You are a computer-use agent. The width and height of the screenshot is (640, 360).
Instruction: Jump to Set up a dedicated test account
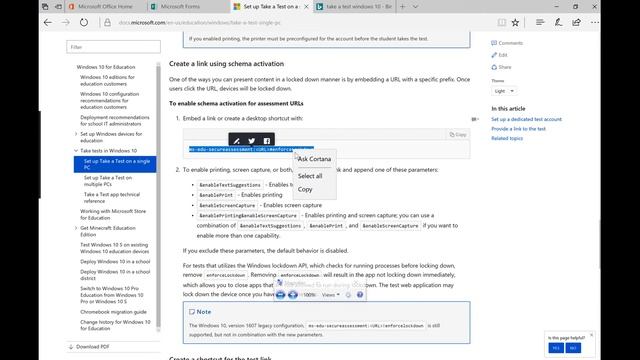526,119
